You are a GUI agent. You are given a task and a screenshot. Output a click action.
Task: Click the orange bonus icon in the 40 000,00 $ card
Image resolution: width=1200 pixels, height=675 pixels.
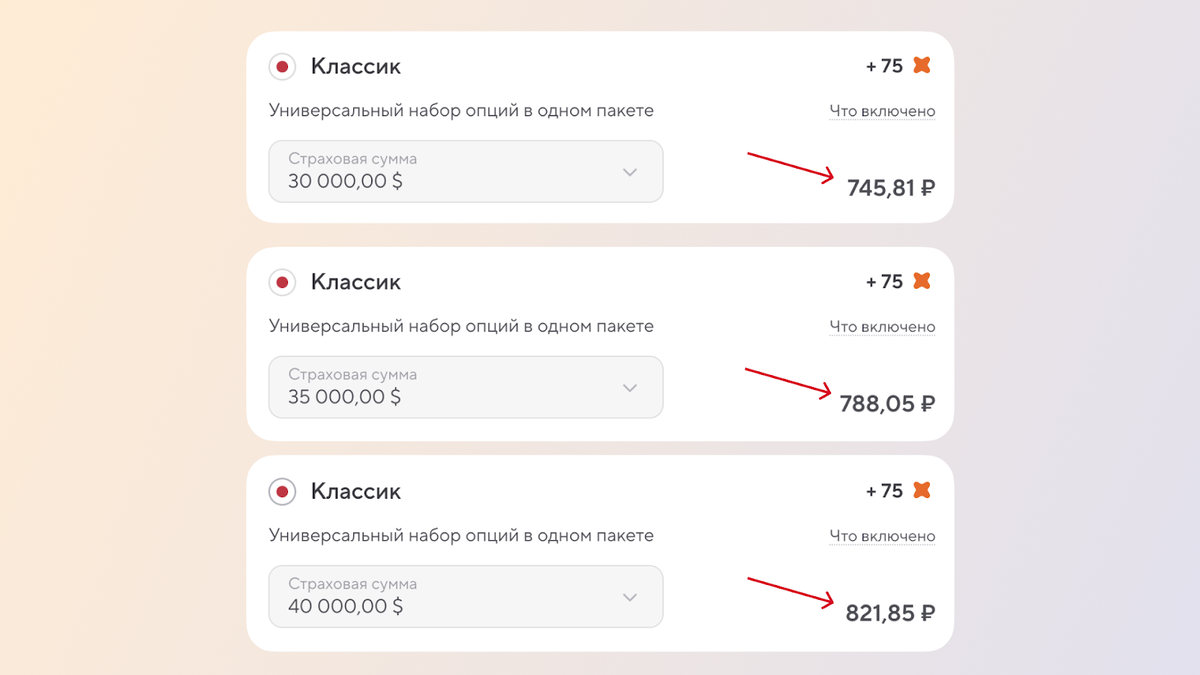tap(922, 490)
